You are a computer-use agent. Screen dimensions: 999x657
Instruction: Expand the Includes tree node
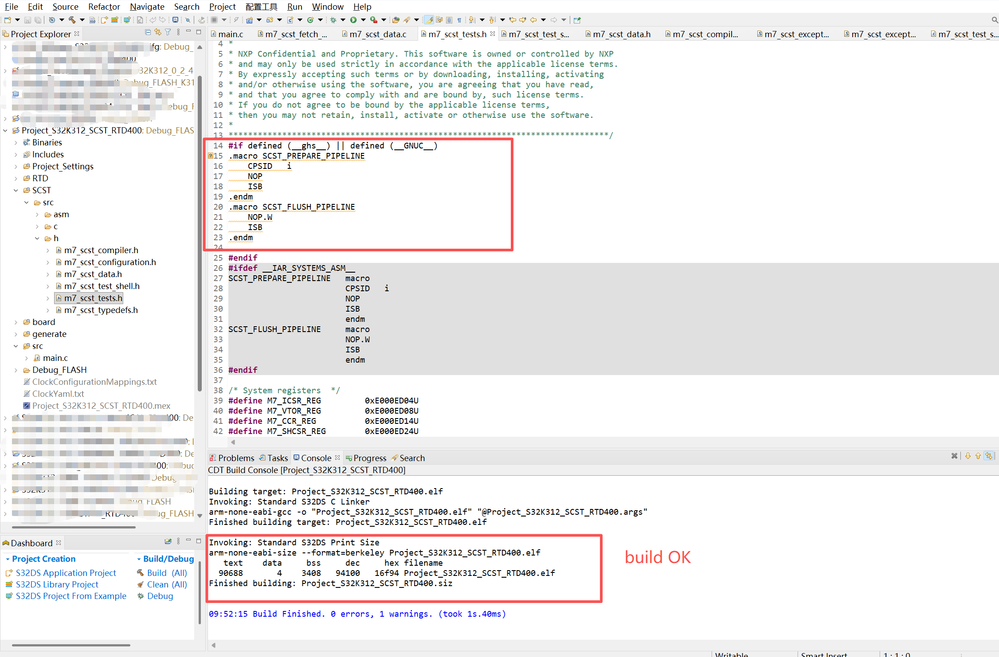[x=16, y=155]
